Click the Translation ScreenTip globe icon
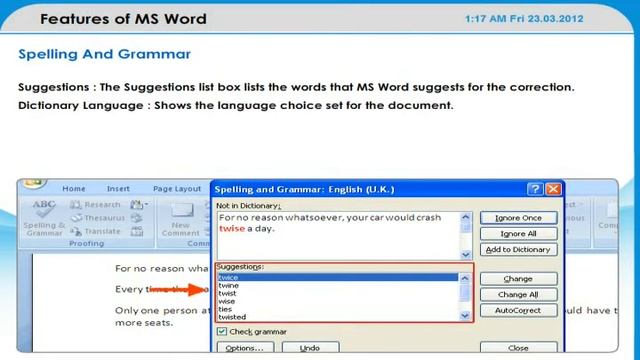Image resolution: width=640 pixels, height=360 pixels. coord(137,218)
